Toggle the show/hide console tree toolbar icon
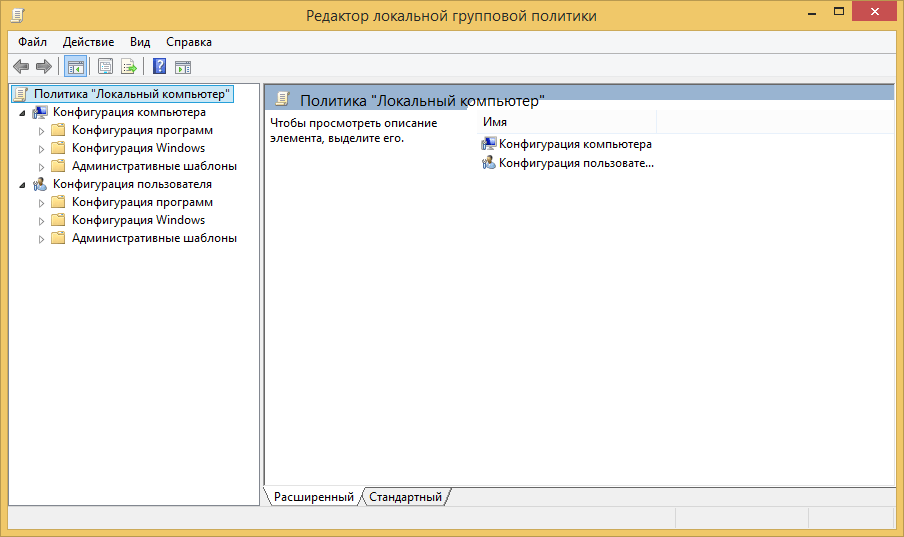This screenshot has height=537, width=904. pos(75,67)
